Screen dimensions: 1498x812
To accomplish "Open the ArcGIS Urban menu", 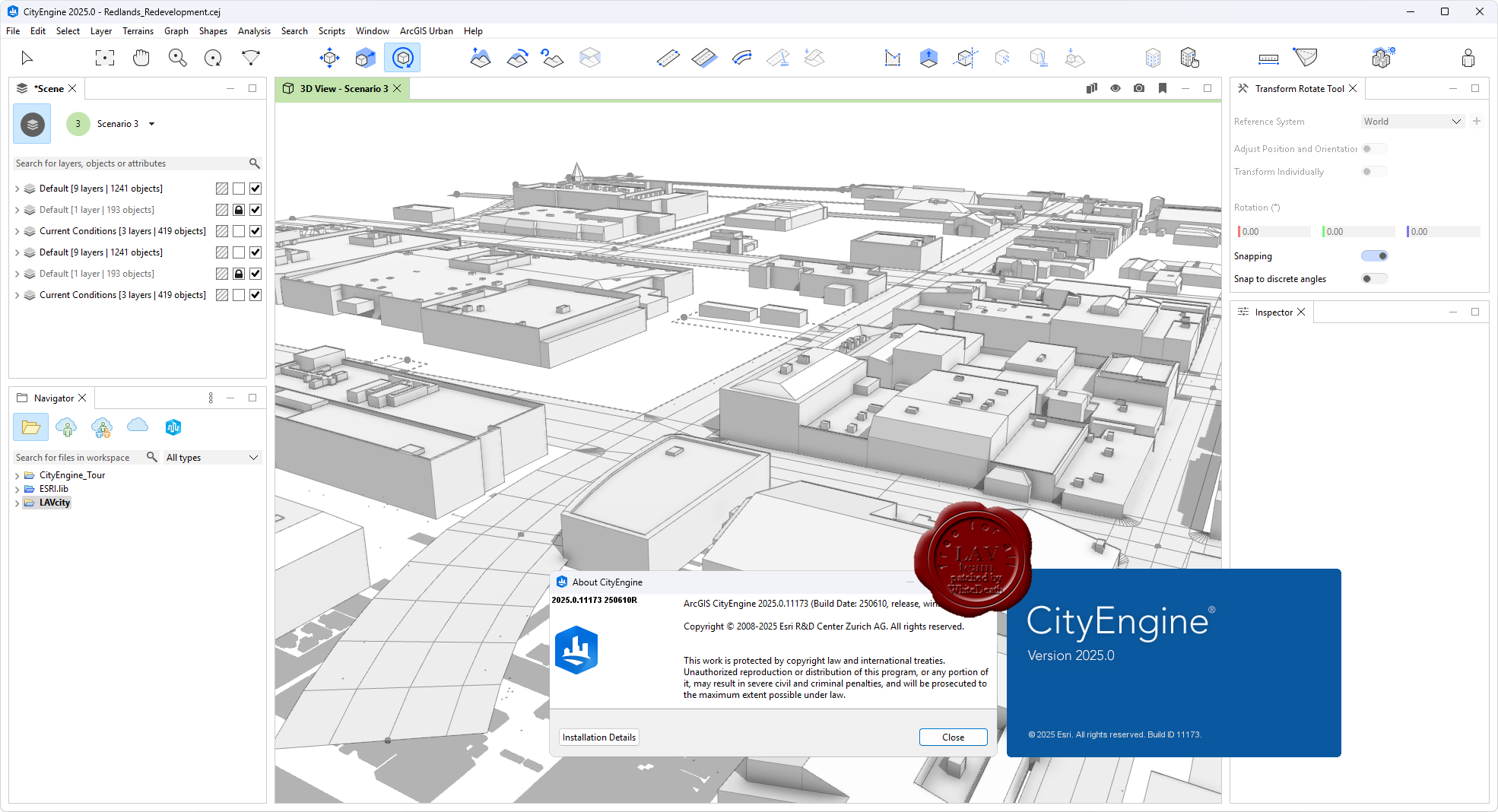I will [426, 31].
